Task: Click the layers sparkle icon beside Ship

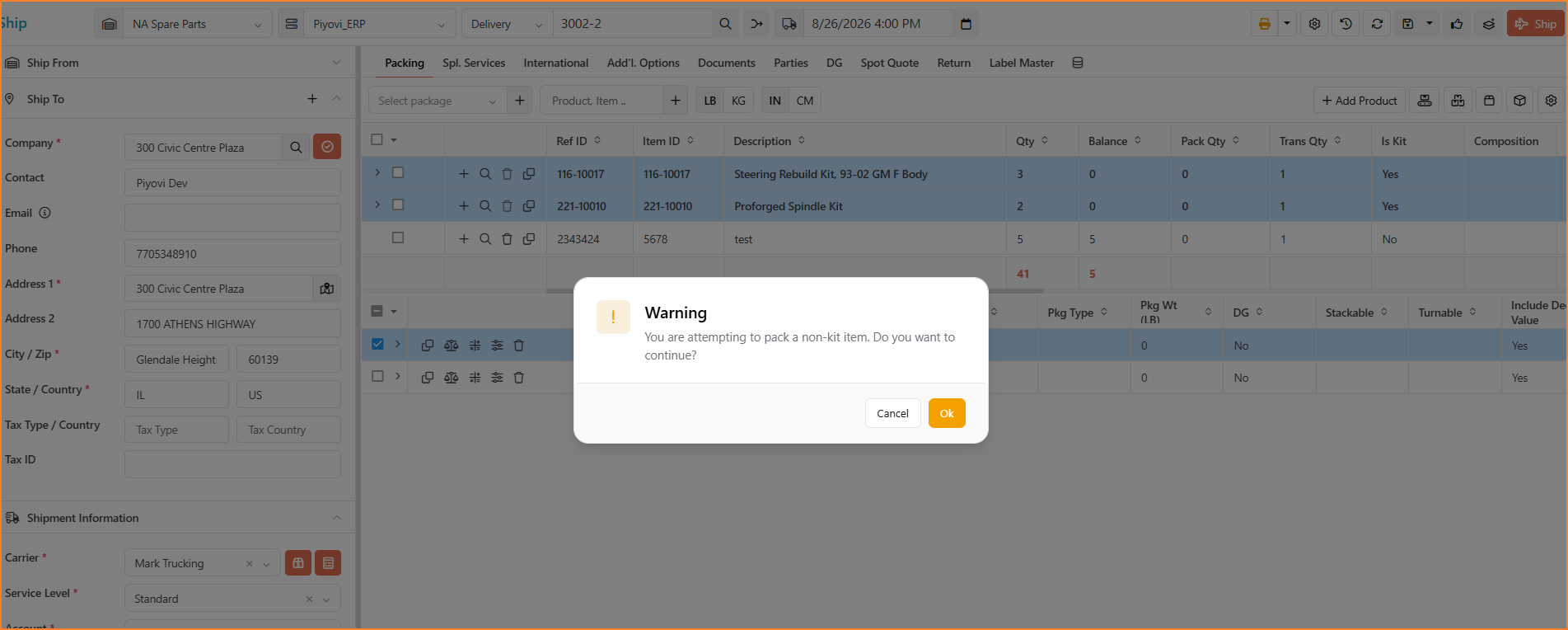Action: [x=1488, y=24]
